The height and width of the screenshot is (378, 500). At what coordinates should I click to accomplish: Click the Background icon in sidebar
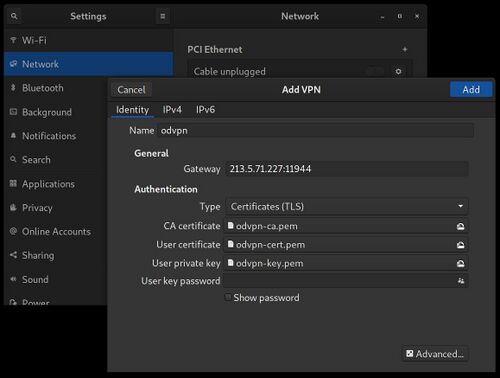13,112
